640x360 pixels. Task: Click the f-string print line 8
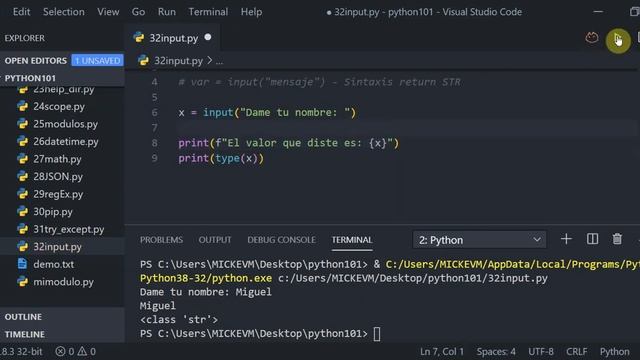coord(289,143)
